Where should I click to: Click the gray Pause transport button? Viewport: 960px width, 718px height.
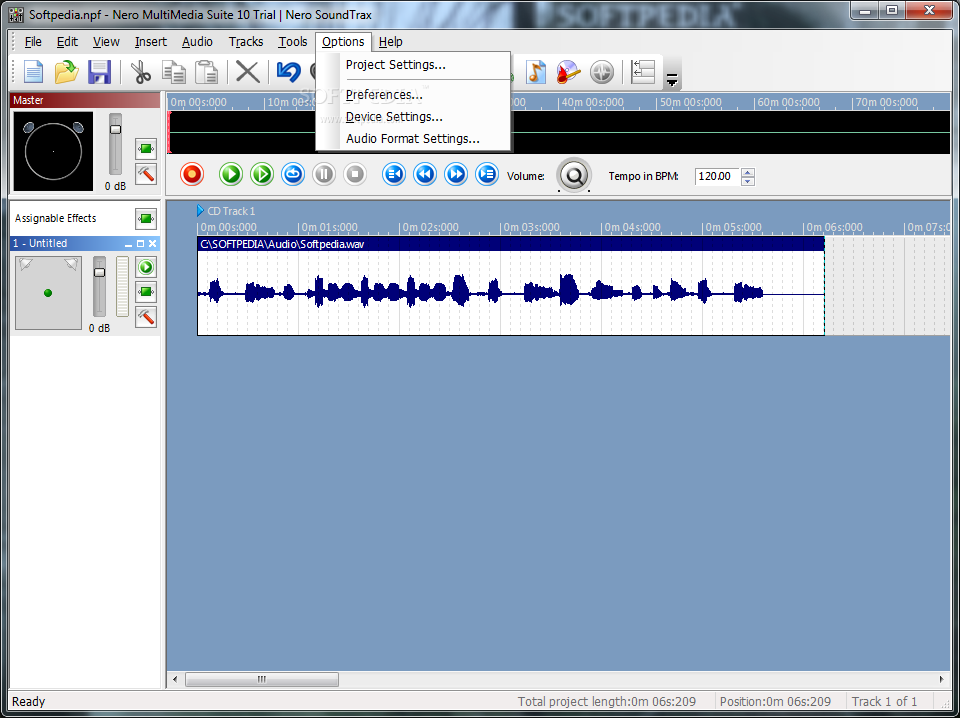(324, 174)
